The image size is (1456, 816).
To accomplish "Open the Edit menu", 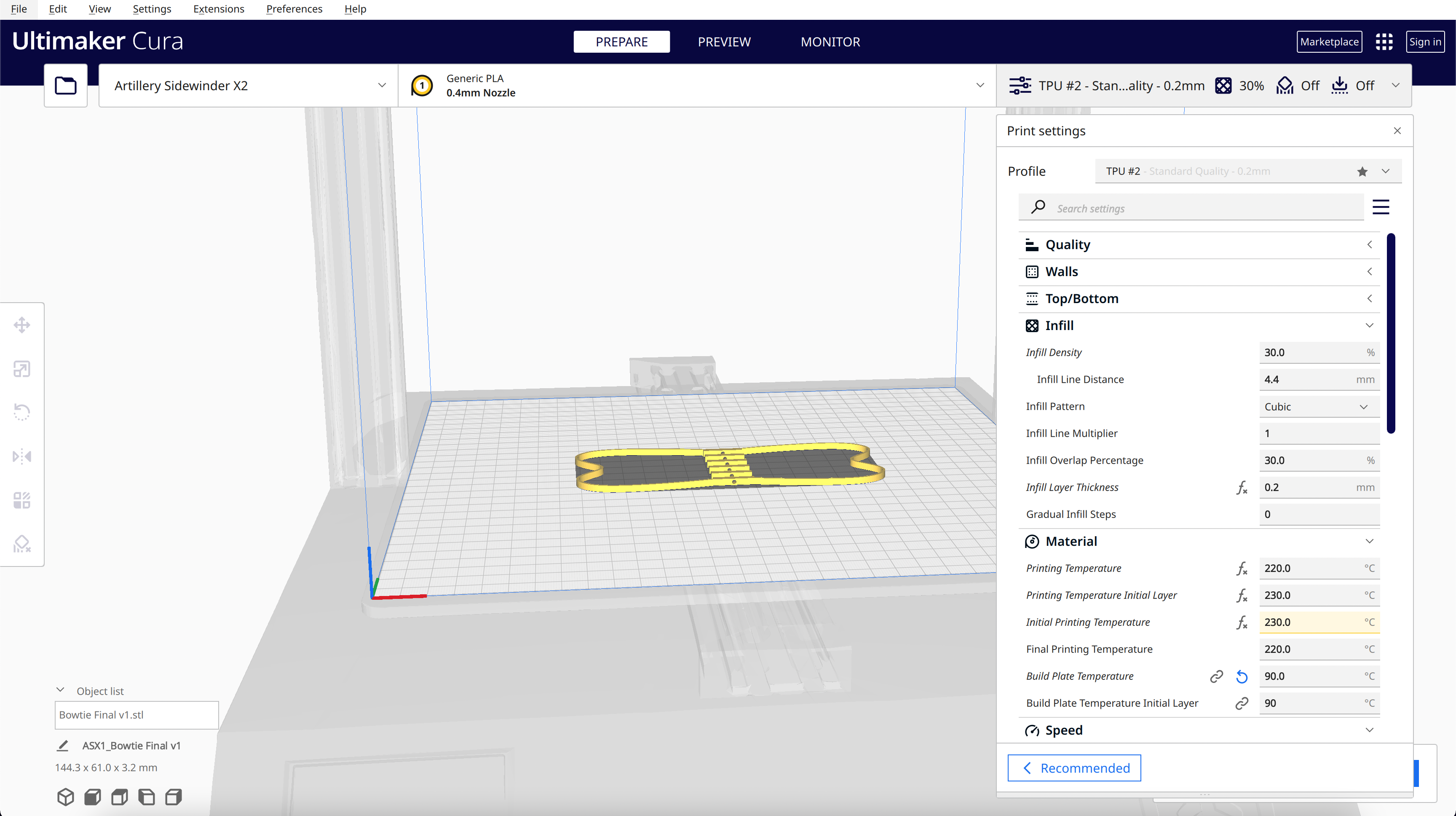I will (58, 9).
